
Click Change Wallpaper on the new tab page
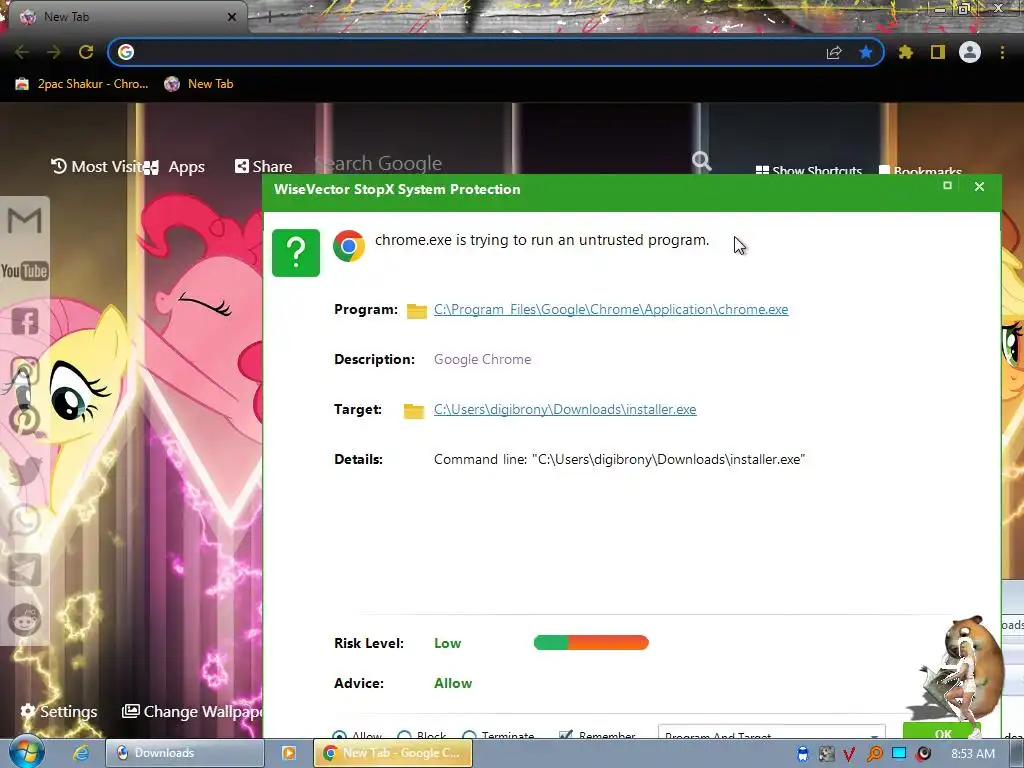click(x=192, y=711)
